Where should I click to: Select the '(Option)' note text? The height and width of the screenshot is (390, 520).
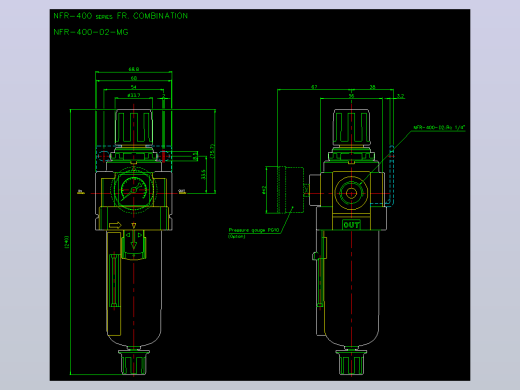237,236
